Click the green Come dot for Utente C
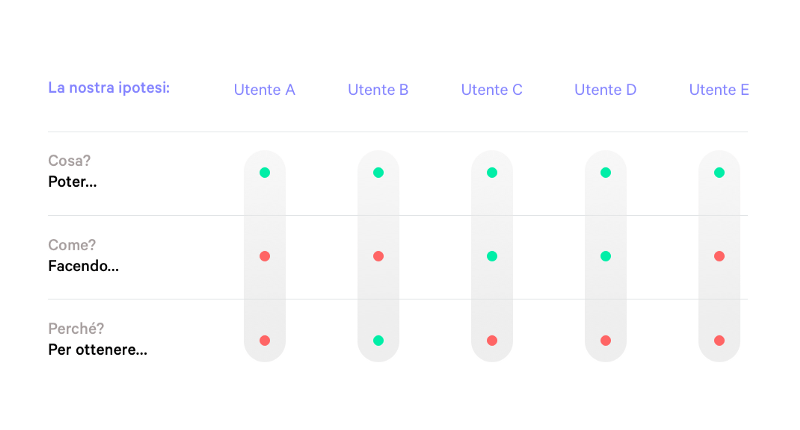The height and width of the screenshot is (430, 800). click(x=492, y=257)
